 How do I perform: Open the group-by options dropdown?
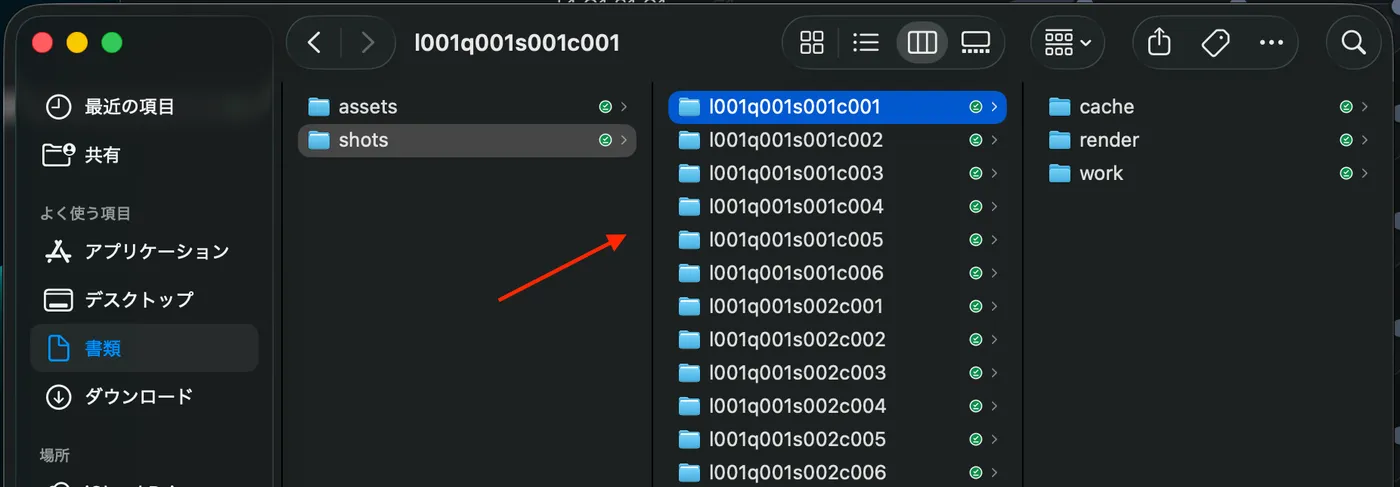(1067, 42)
